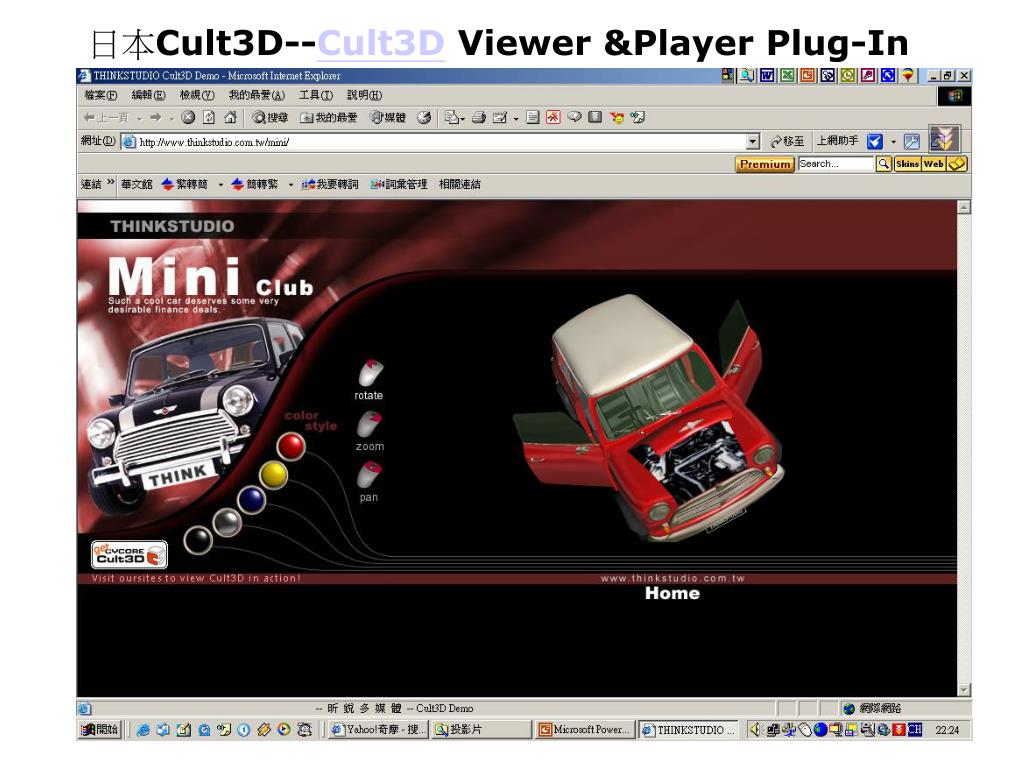The width and height of the screenshot is (1024, 768).
Task: Click the volume speaker tray icon
Action: (756, 729)
